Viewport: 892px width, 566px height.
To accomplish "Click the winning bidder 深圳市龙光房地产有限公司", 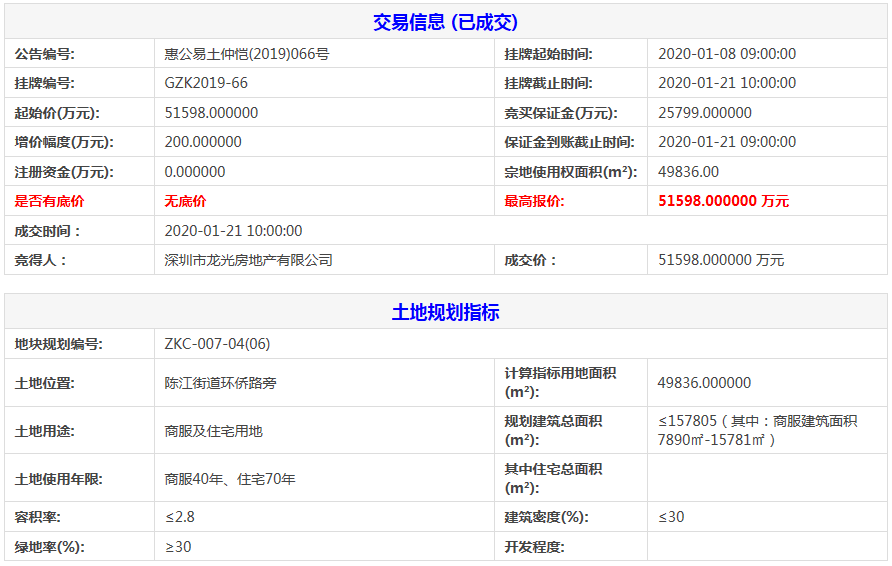I will pos(248,260).
